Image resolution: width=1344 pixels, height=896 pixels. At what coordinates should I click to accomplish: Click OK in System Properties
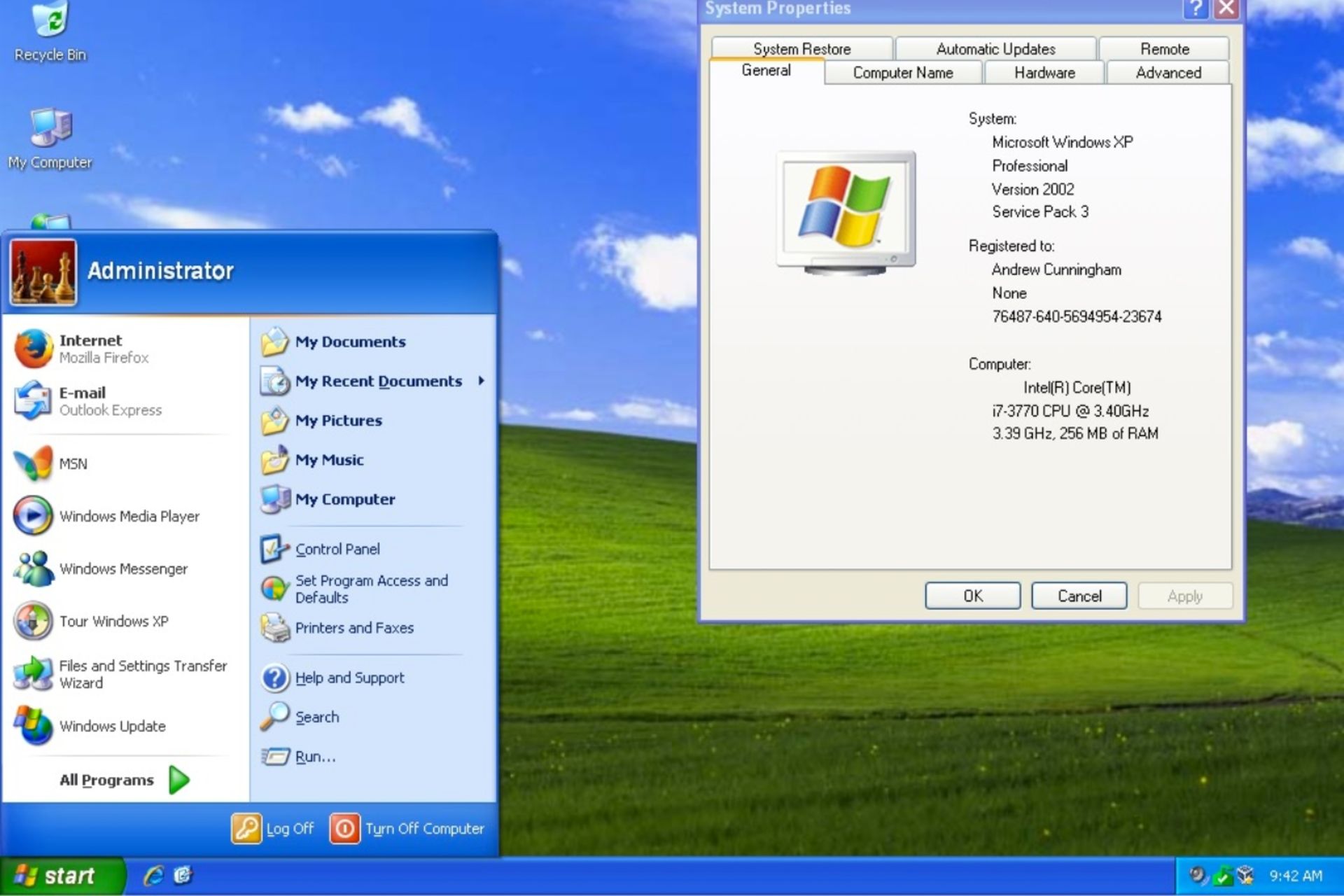[x=973, y=596]
